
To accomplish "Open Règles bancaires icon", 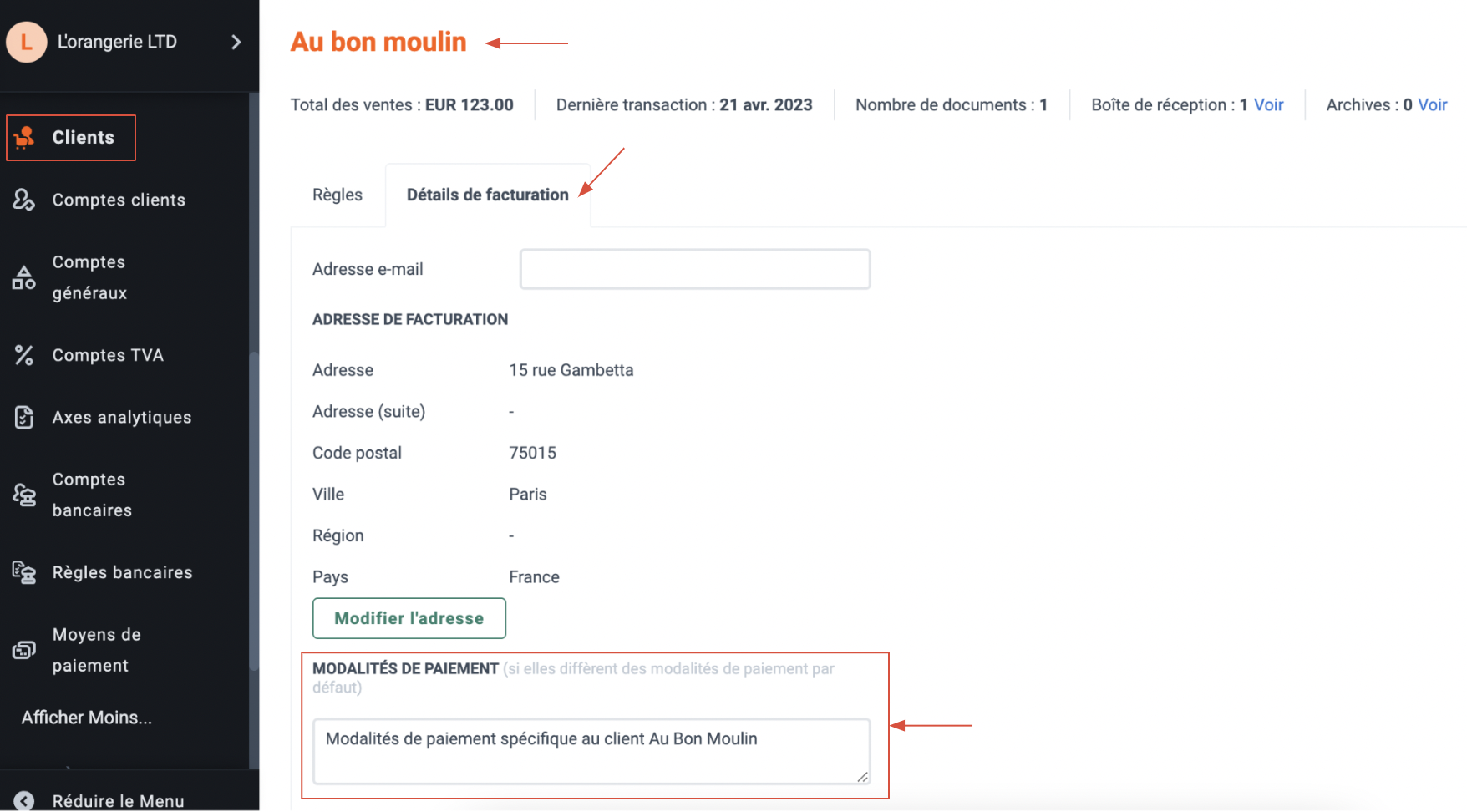I will 24,572.
